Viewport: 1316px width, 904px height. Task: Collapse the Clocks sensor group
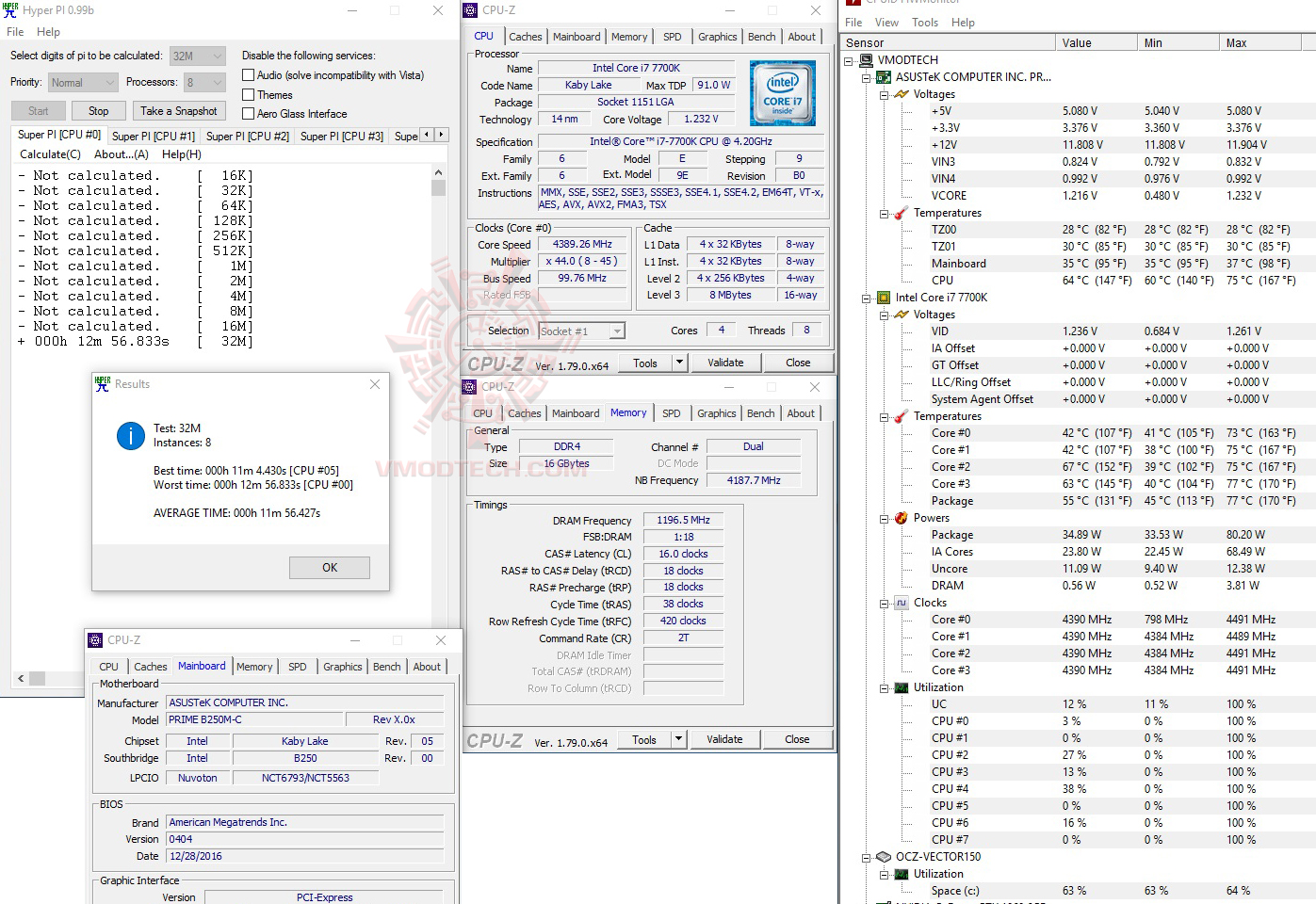(885, 603)
